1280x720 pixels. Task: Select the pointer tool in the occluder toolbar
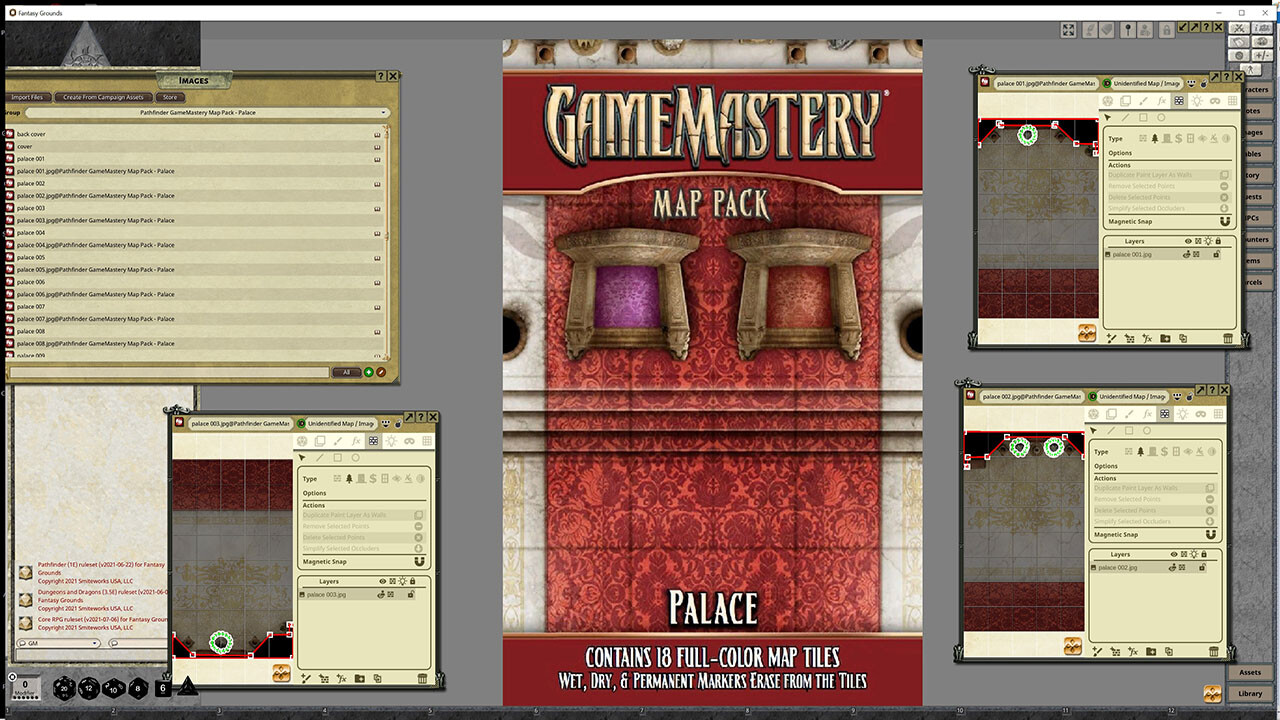[1107, 117]
